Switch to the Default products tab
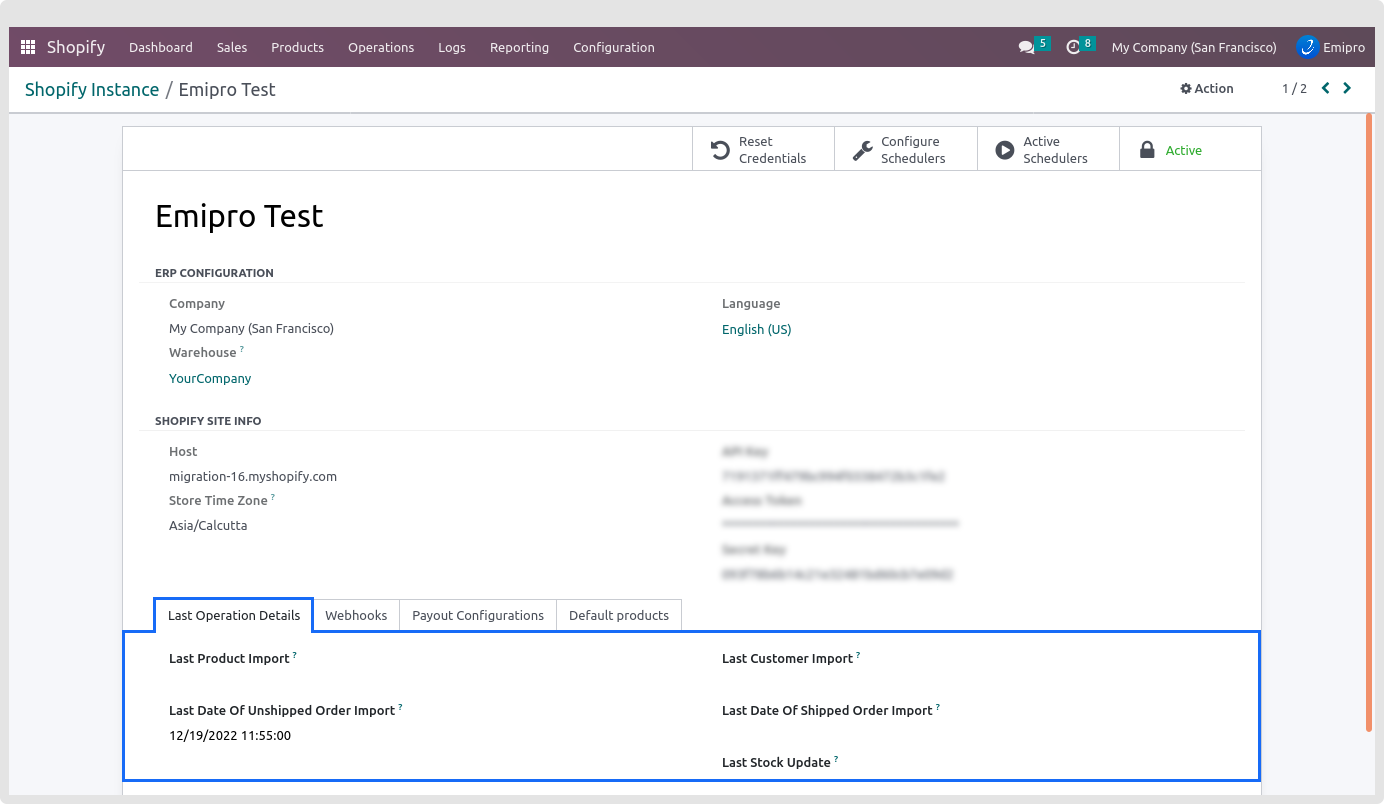 [619, 615]
